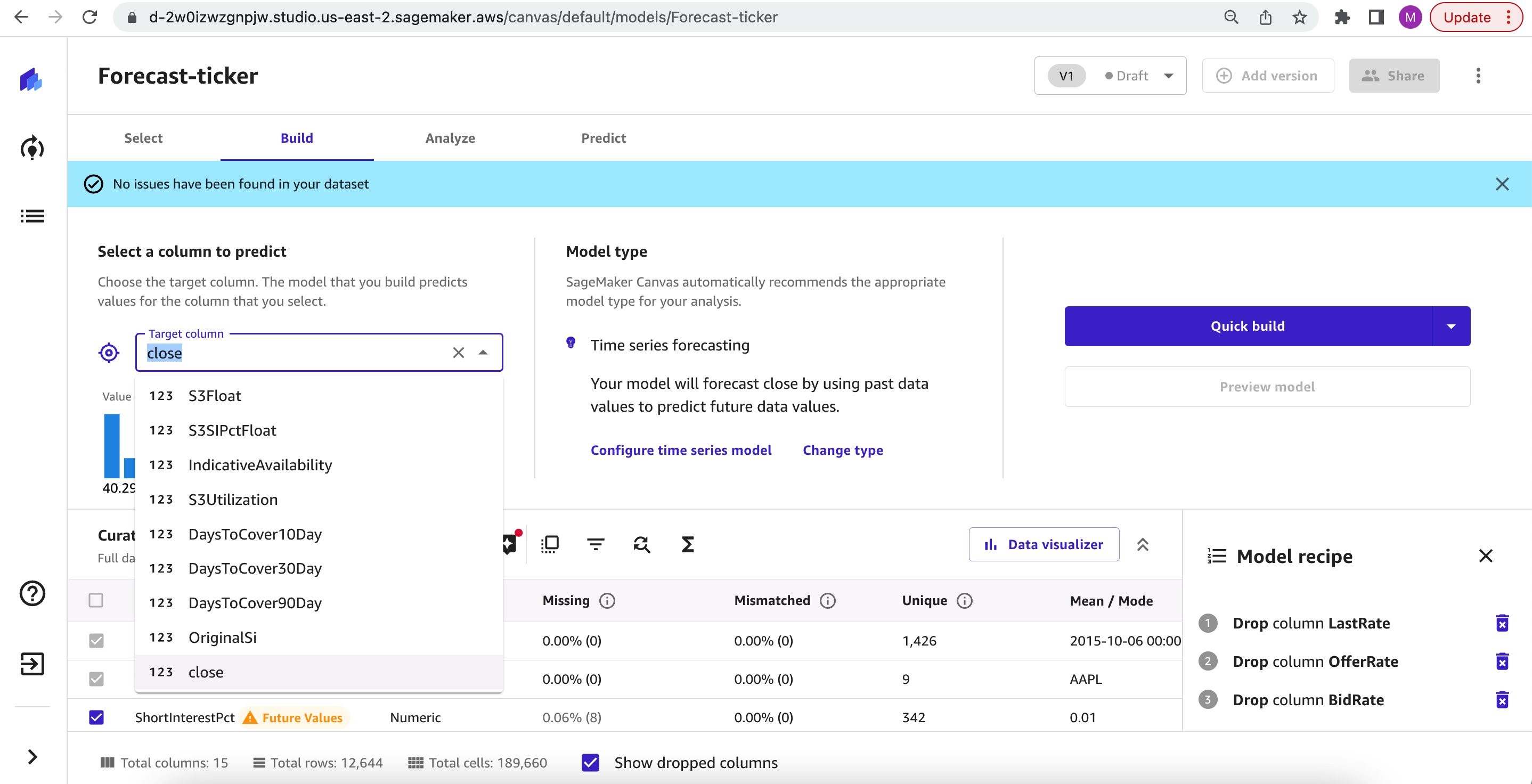Expand the left sidebar chevron

(x=32, y=757)
